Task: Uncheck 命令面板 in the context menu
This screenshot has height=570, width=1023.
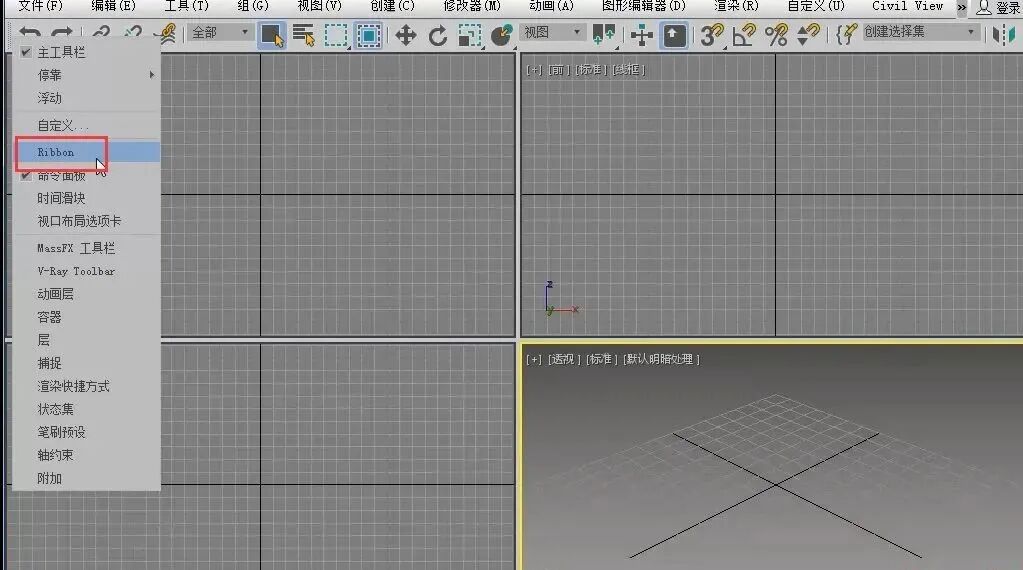Action: click(x=86, y=175)
